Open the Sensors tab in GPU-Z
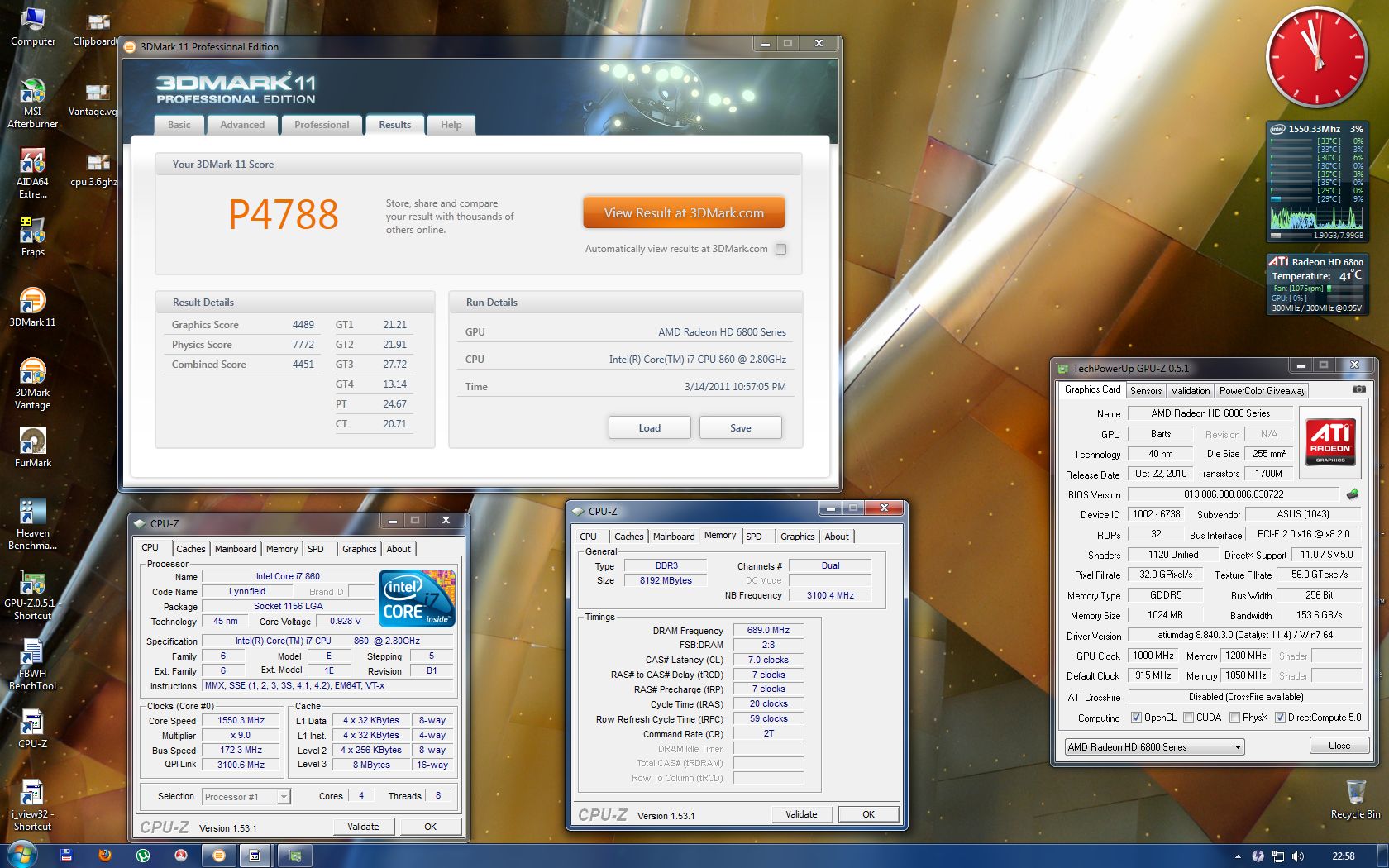1389x868 pixels. pyautogui.click(x=1146, y=391)
